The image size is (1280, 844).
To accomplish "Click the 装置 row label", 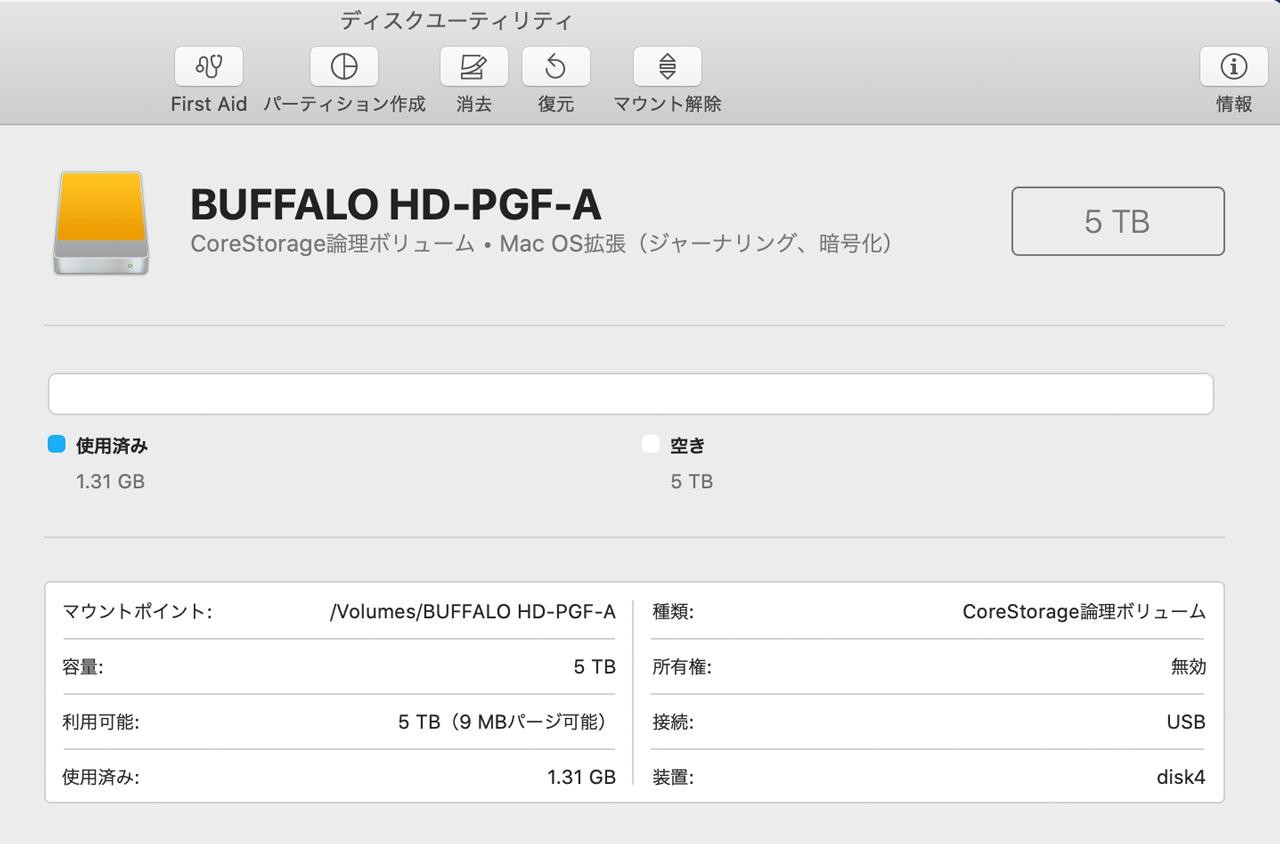I will pos(673,777).
